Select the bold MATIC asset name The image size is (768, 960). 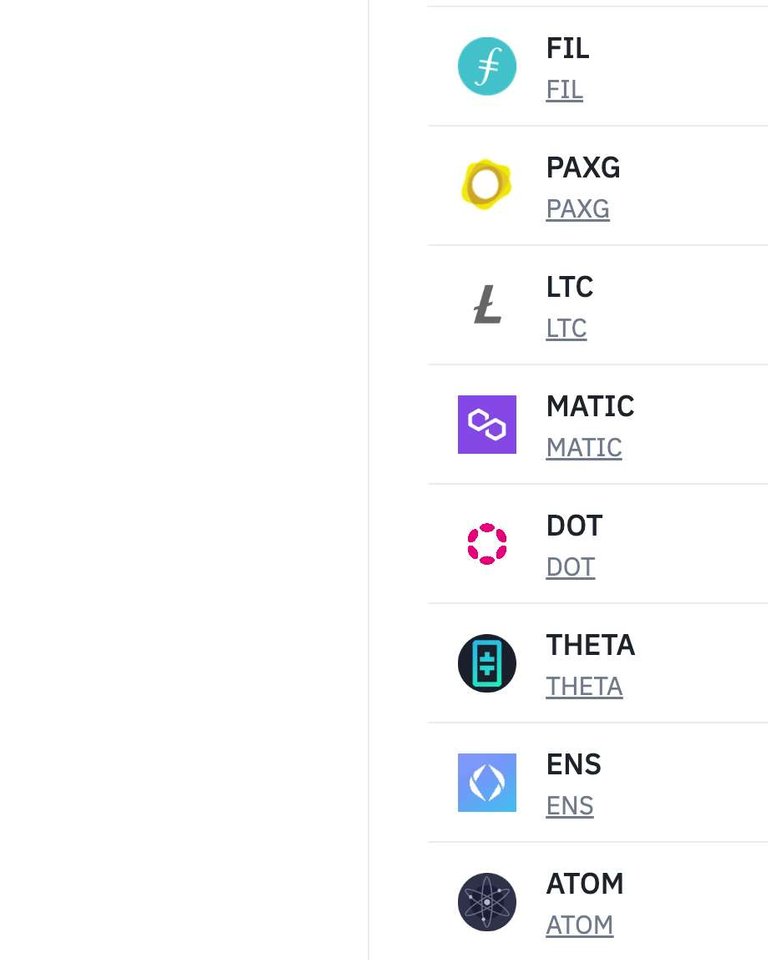click(590, 406)
